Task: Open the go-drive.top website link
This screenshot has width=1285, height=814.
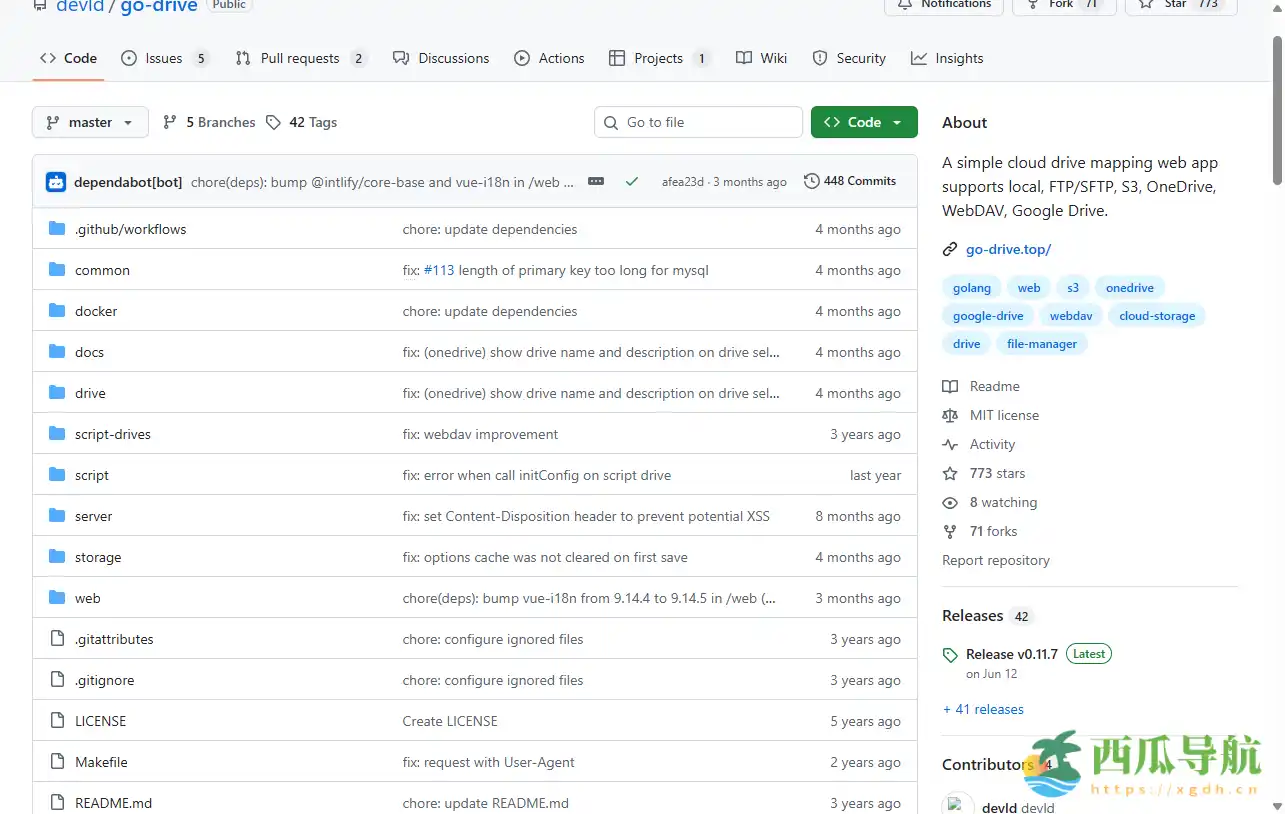Action: tap(1008, 249)
